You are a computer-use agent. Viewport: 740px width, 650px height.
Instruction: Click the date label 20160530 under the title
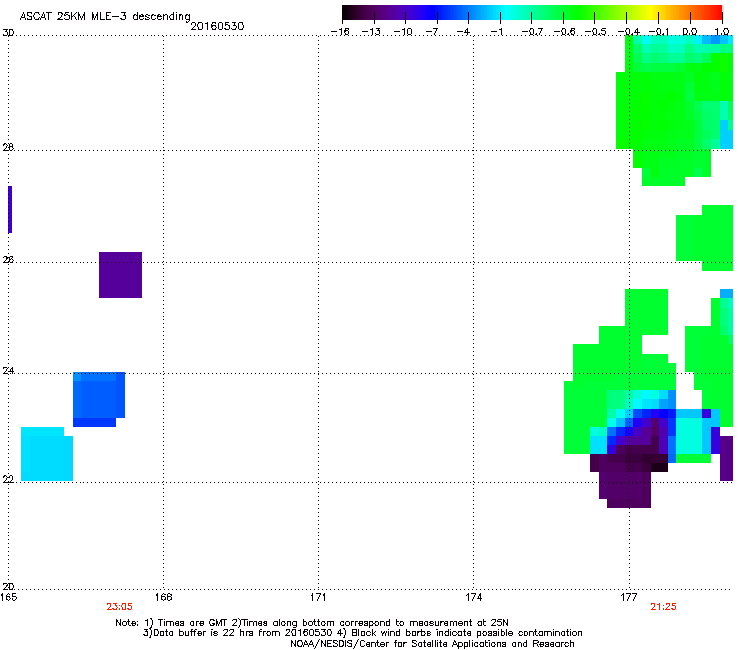[217, 26]
